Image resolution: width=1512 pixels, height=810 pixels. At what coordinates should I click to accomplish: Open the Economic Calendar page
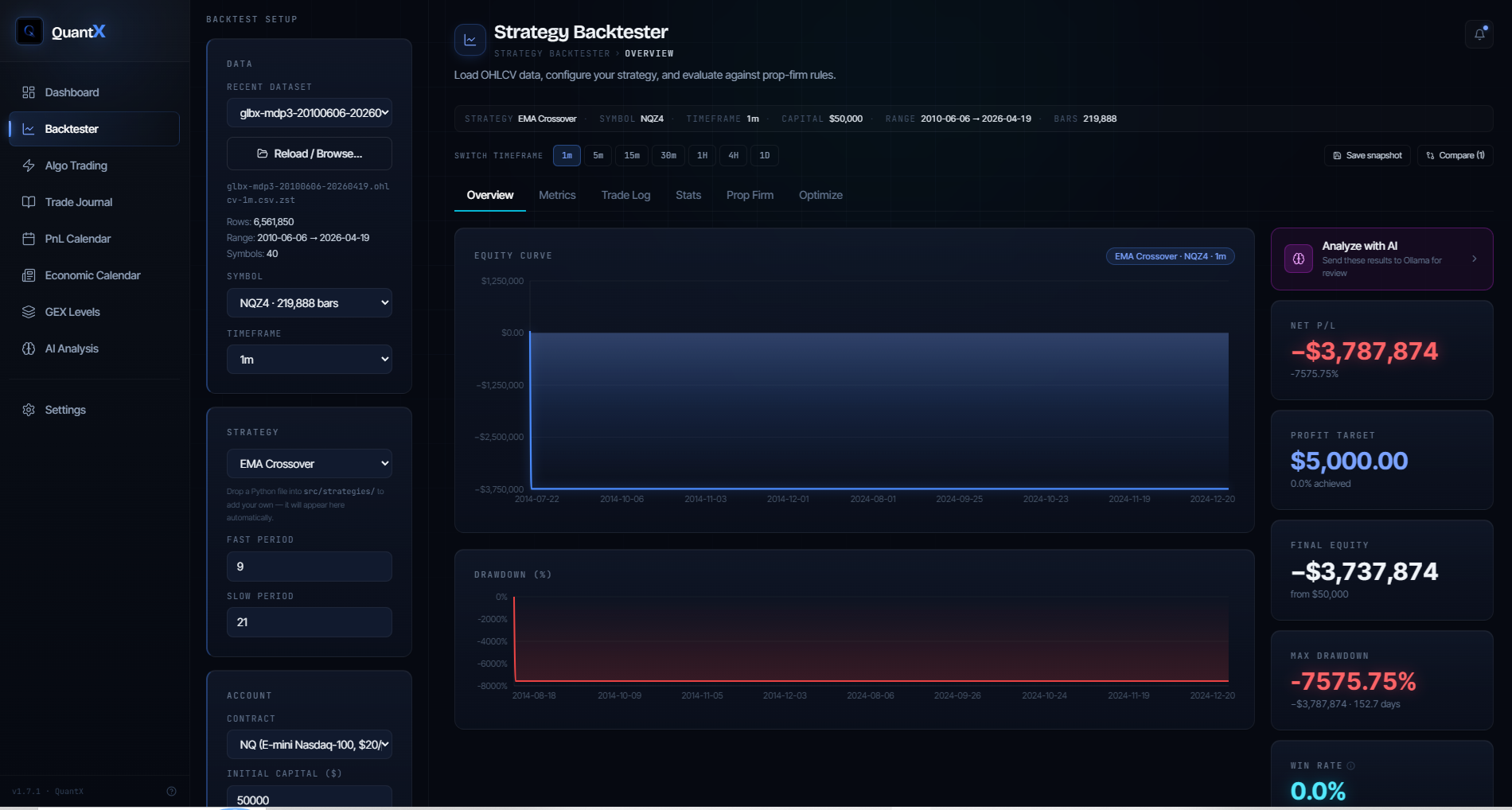point(94,275)
